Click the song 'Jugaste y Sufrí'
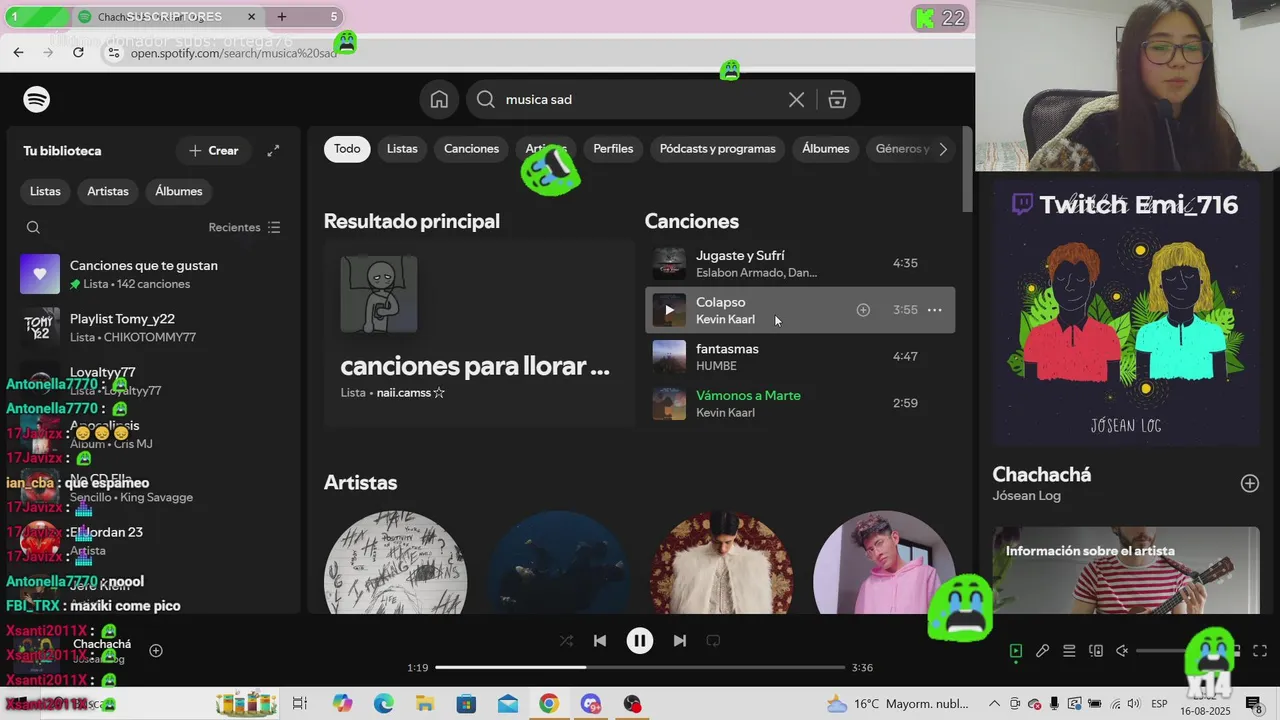Image resolution: width=1280 pixels, height=720 pixels. click(740, 256)
